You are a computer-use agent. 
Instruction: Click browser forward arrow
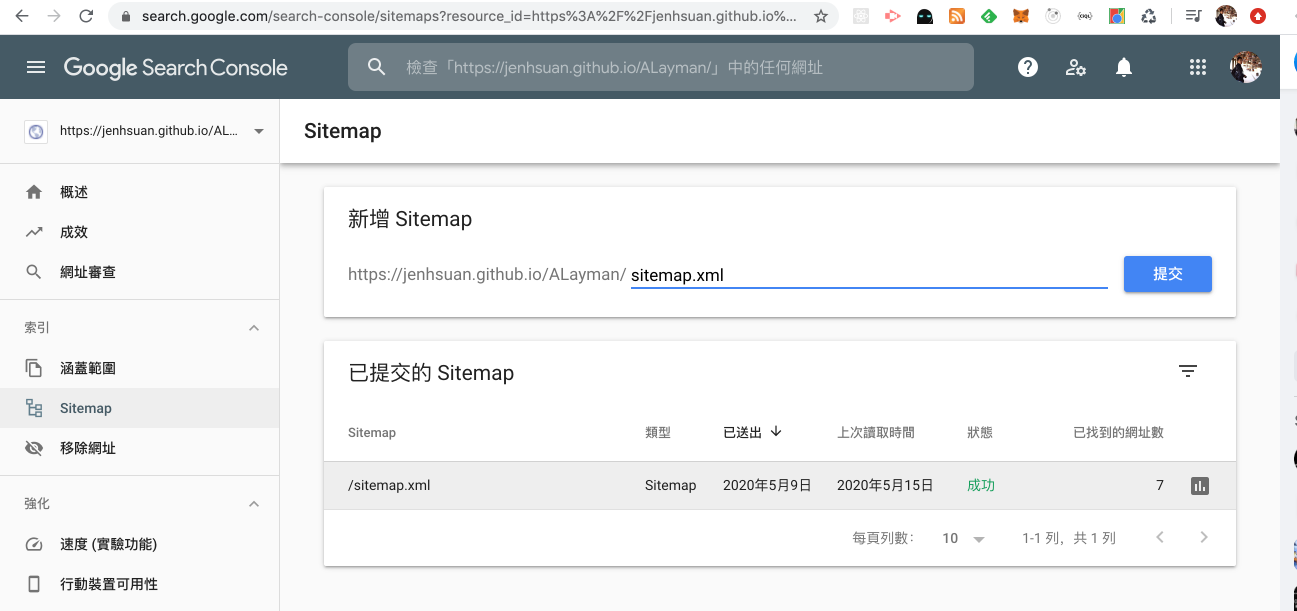54,16
